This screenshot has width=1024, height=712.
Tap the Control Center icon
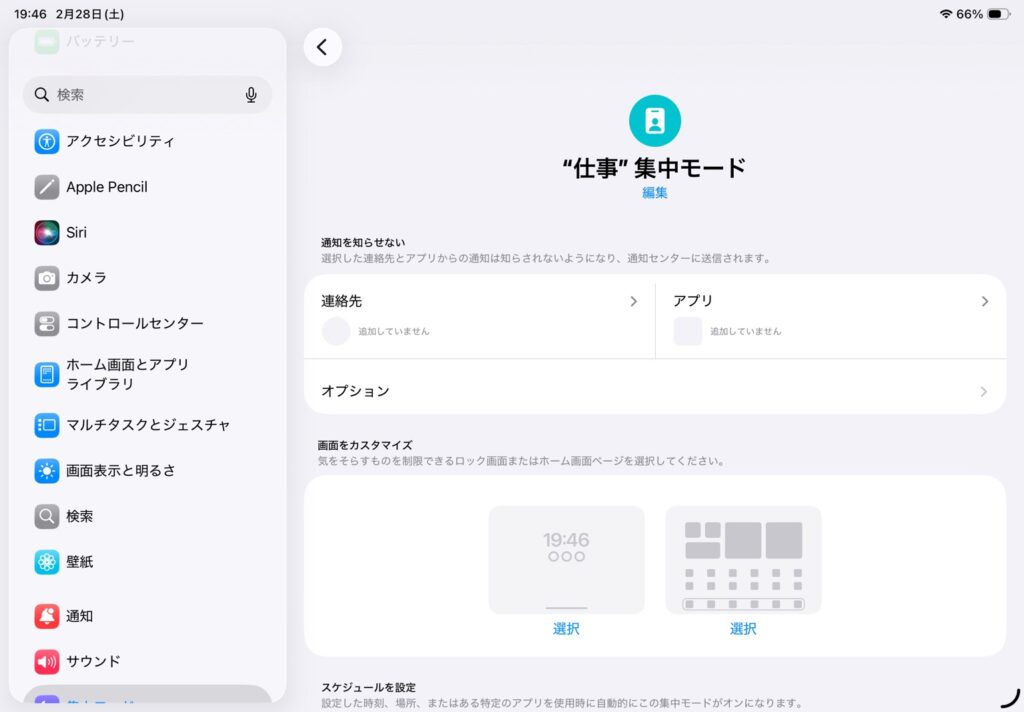point(47,324)
